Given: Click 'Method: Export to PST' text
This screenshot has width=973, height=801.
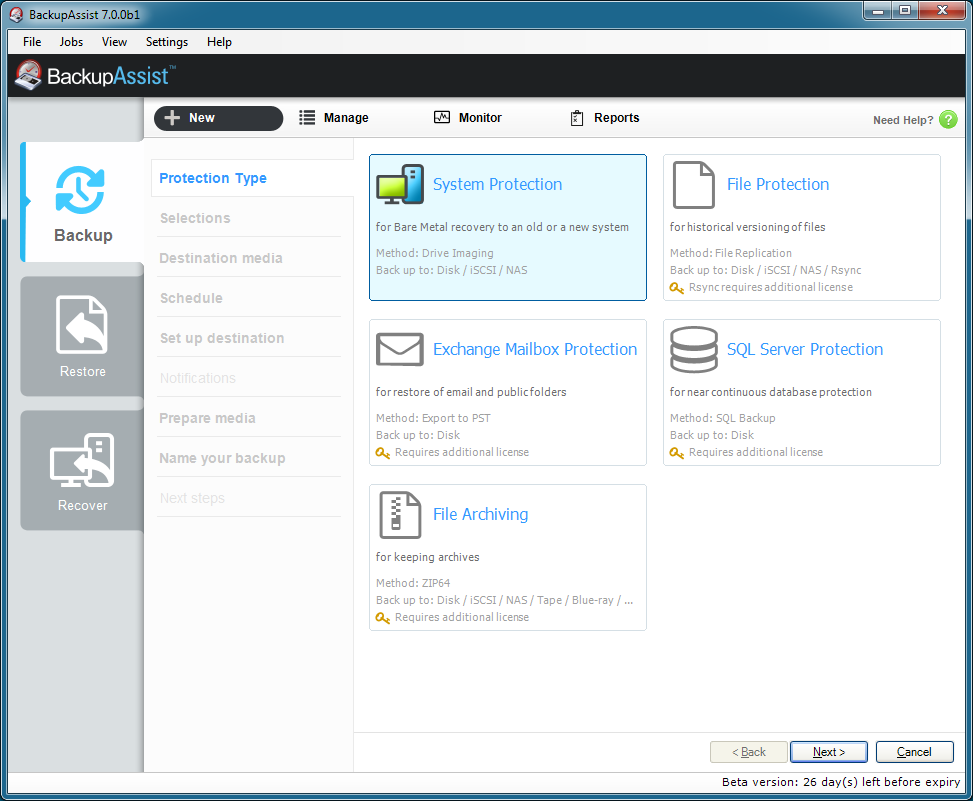Looking at the screenshot, I should (433, 418).
